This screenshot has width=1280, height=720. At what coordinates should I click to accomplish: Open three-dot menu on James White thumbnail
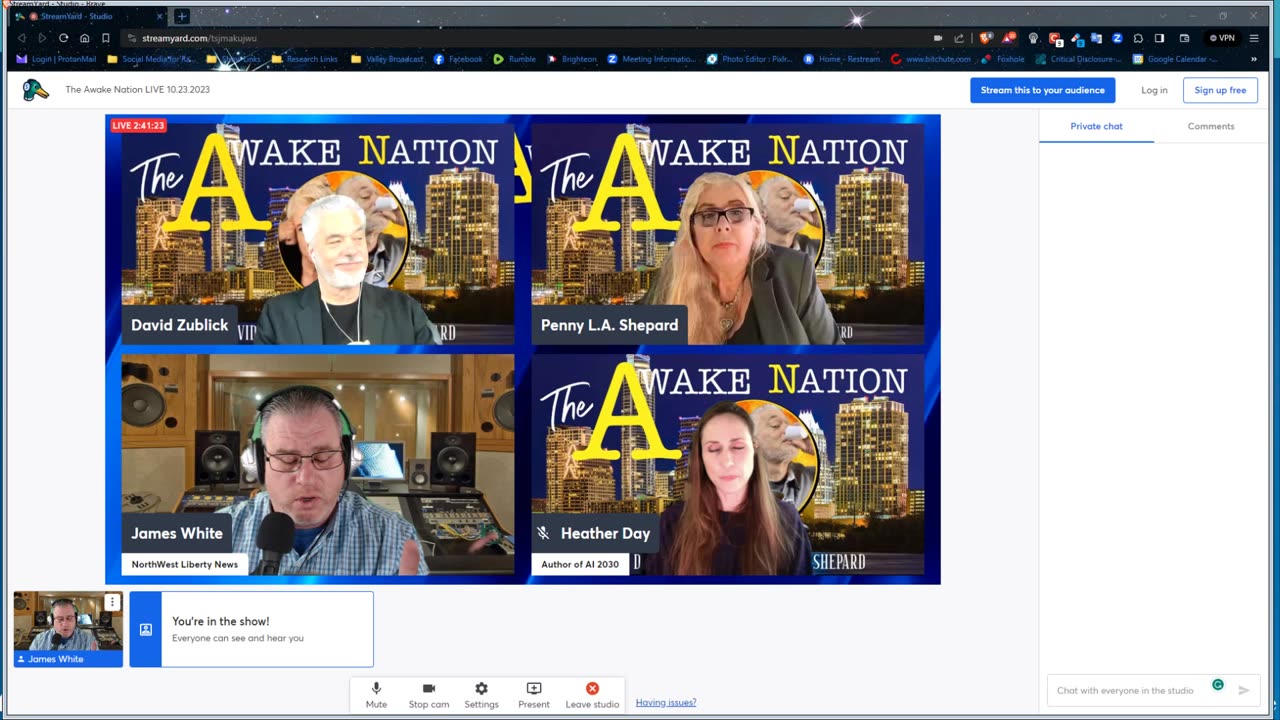[x=112, y=602]
